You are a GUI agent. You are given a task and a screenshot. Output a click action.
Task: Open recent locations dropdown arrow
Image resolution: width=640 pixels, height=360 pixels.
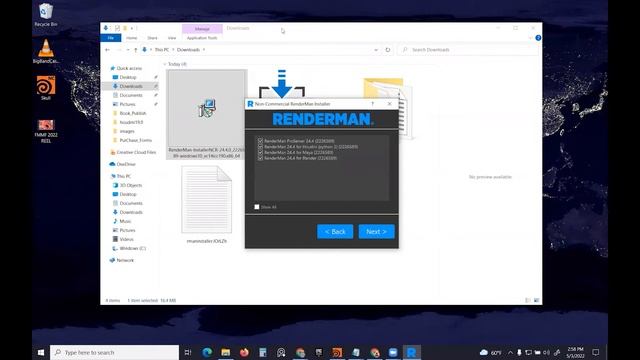tap(128, 50)
